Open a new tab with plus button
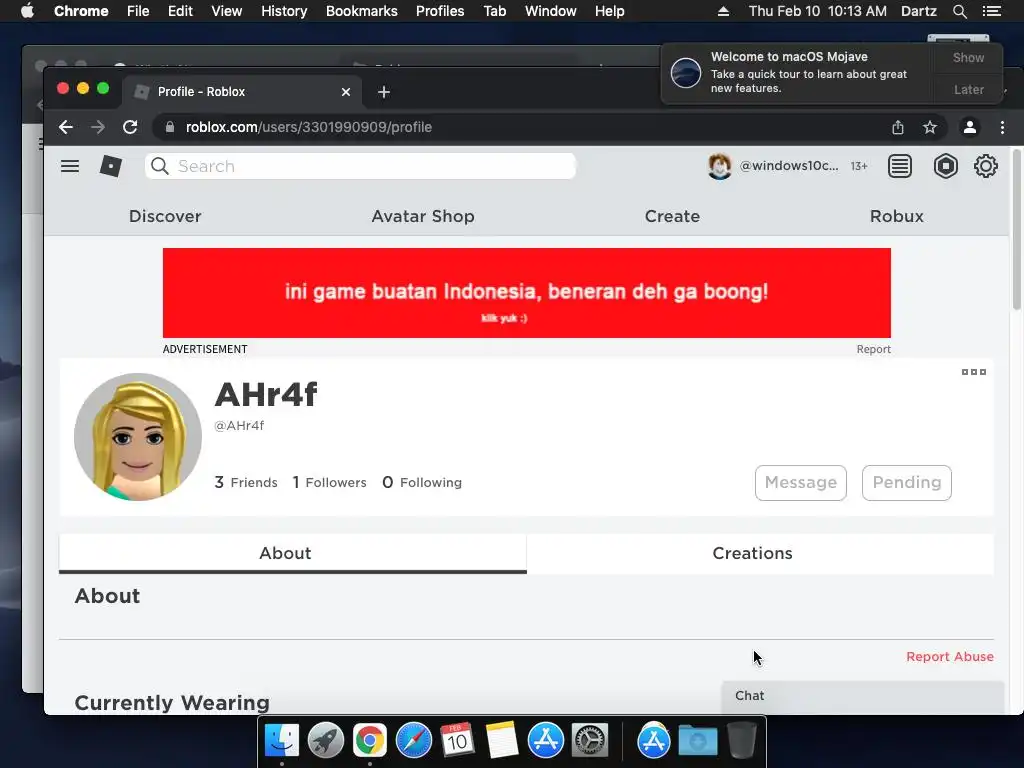The height and width of the screenshot is (768, 1024). point(384,92)
